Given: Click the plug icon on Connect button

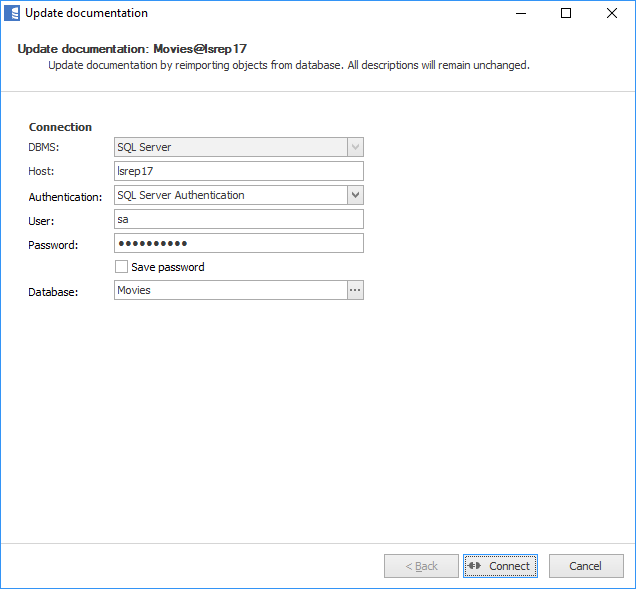Looking at the screenshot, I should click(474, 566).
